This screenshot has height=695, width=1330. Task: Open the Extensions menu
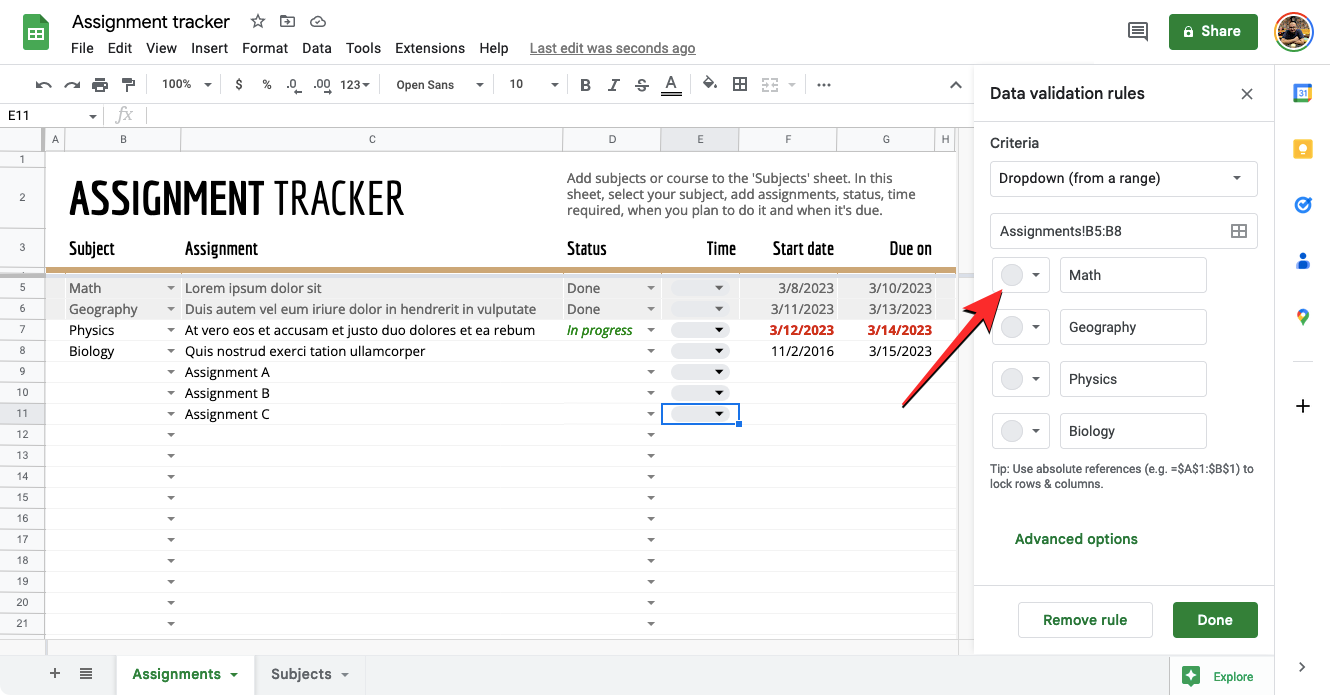429,48
